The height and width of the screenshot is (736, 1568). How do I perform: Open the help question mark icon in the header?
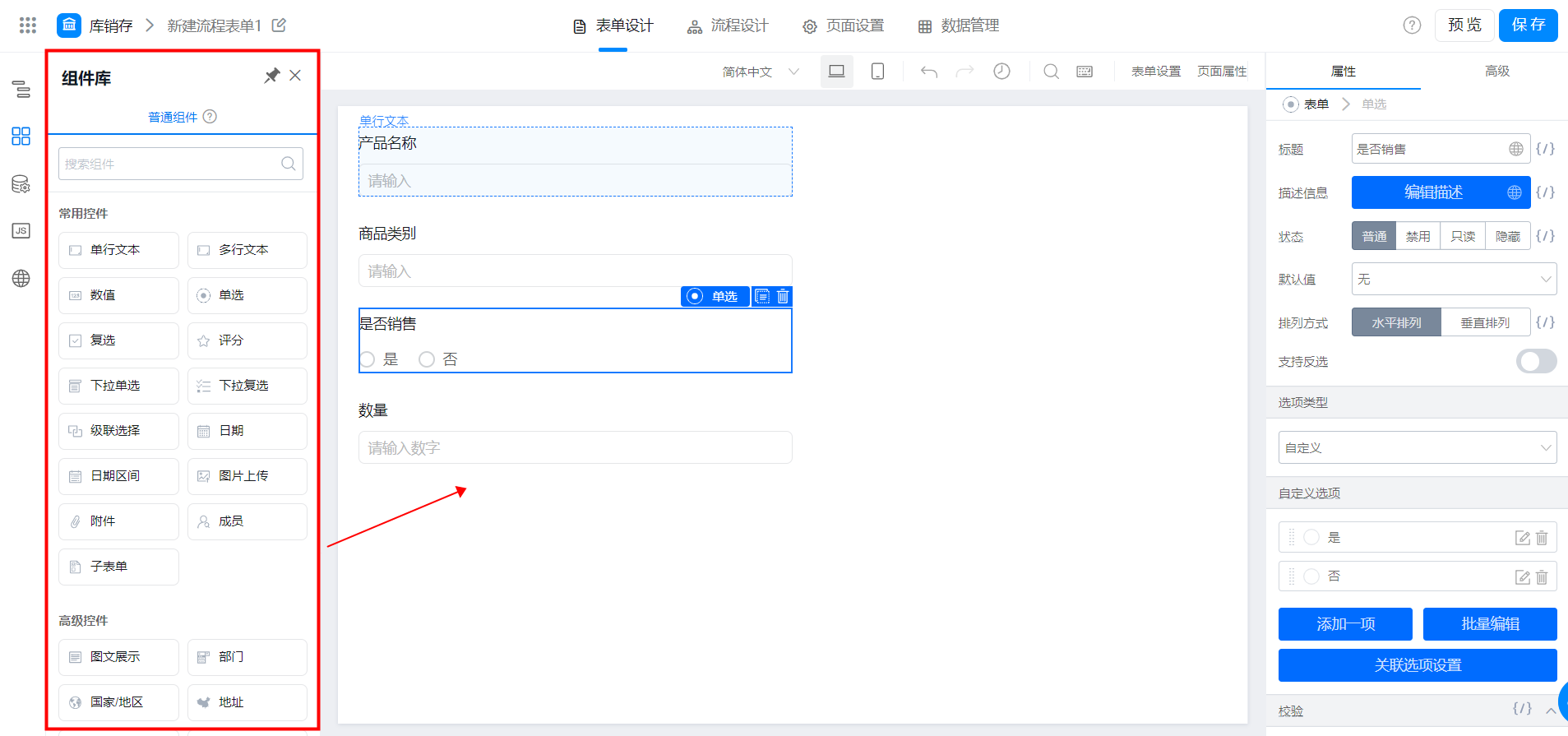click(1412, 25)
